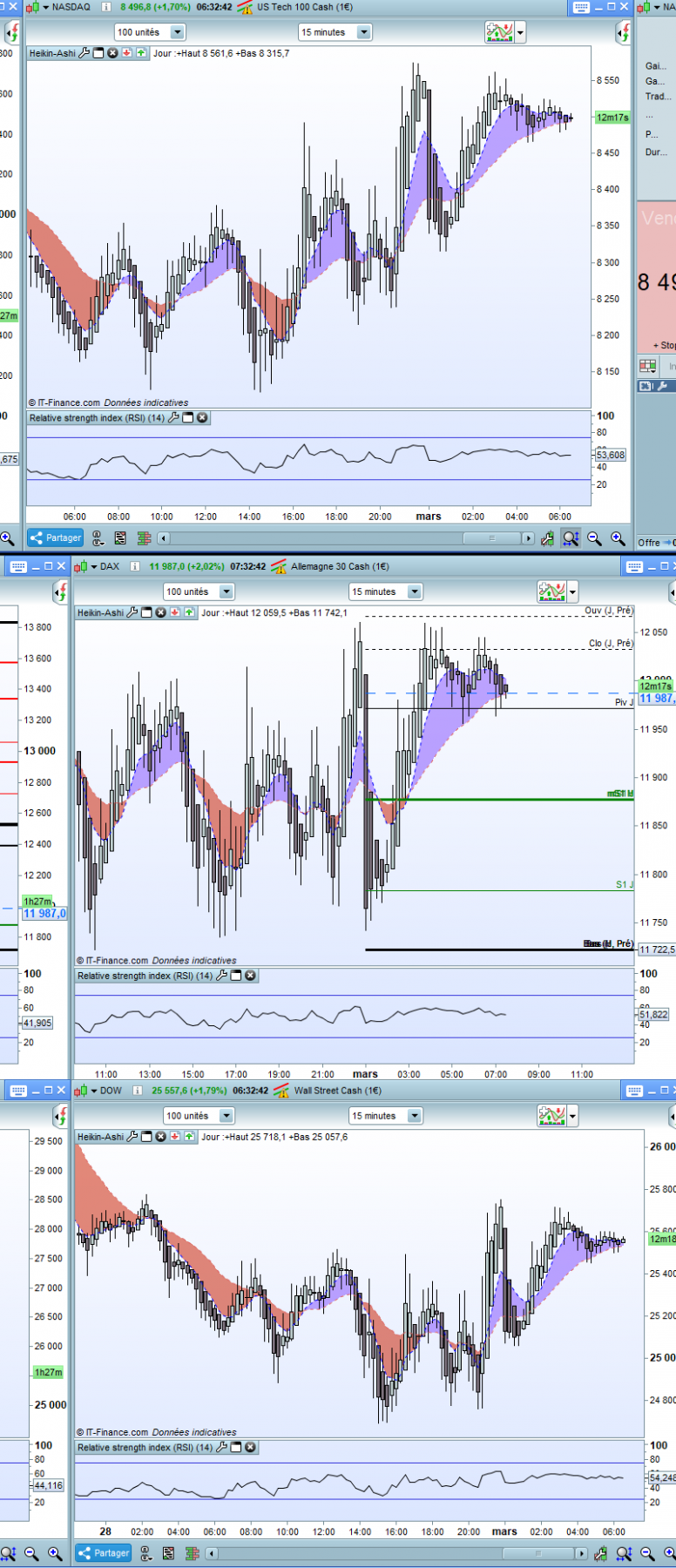Open chart style icon in NASDAQ toolbar
Screen dimensions: 676x1568
click(x=500, y=33)
